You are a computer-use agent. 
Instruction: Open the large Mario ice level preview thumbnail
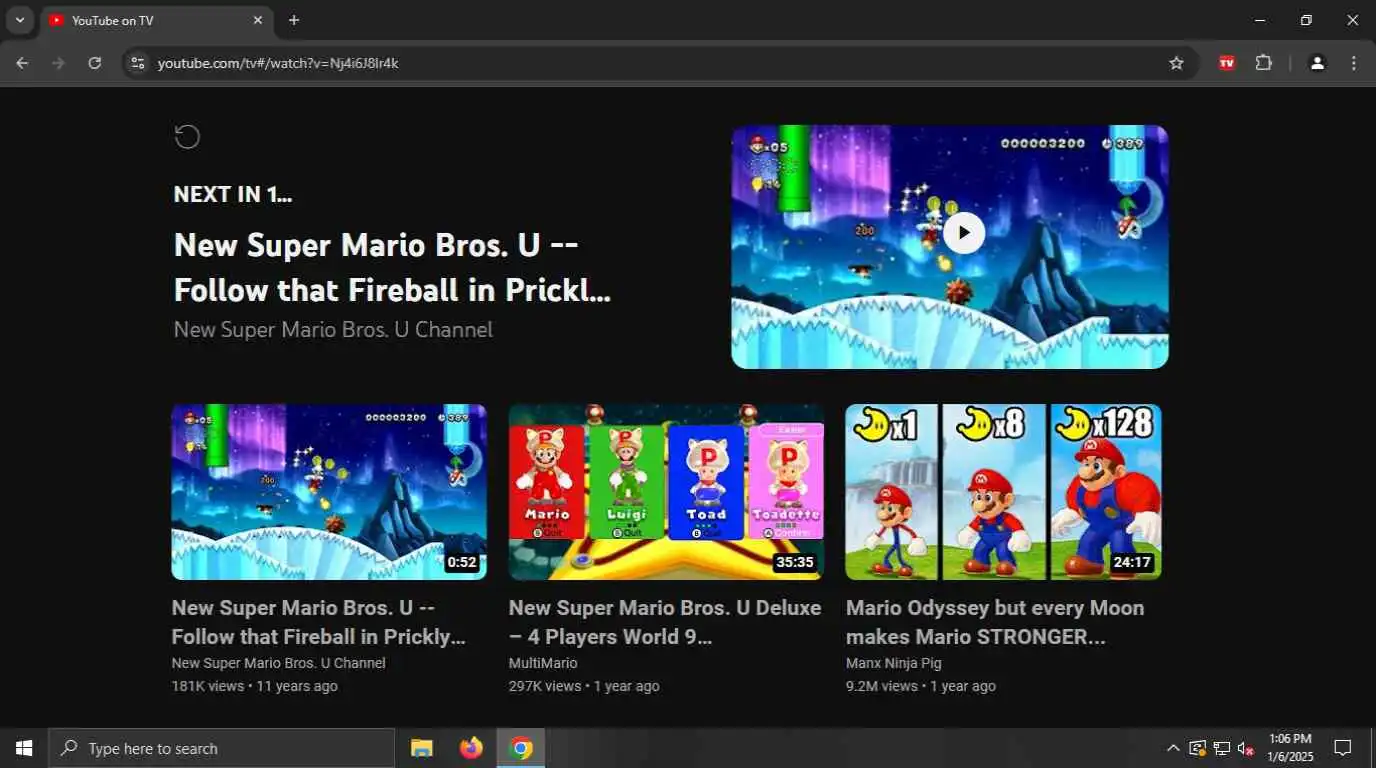pos(950,247)
